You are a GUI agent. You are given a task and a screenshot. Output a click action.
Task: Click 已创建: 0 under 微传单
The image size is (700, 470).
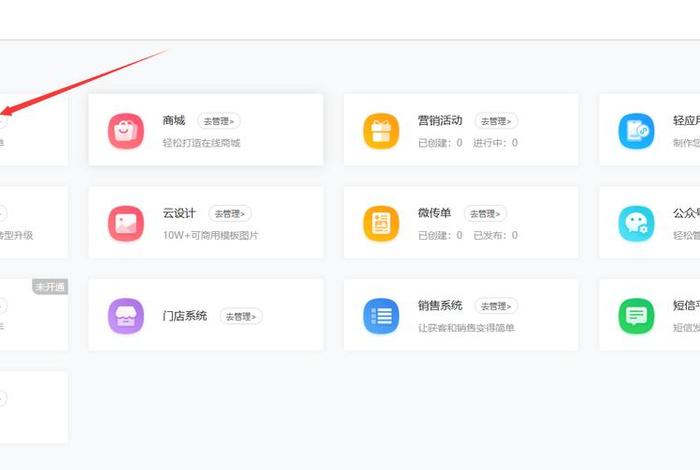pos(440,235)
